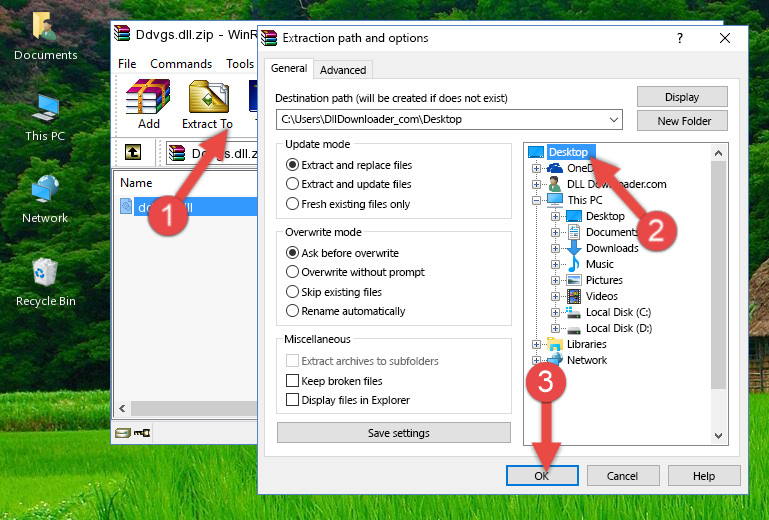Image resolution: width=769 pixels, height=520 pixels.
Task: Expand the DLL Downloader.com tree node
Action: pyautogui.click(x=536, y=184)
